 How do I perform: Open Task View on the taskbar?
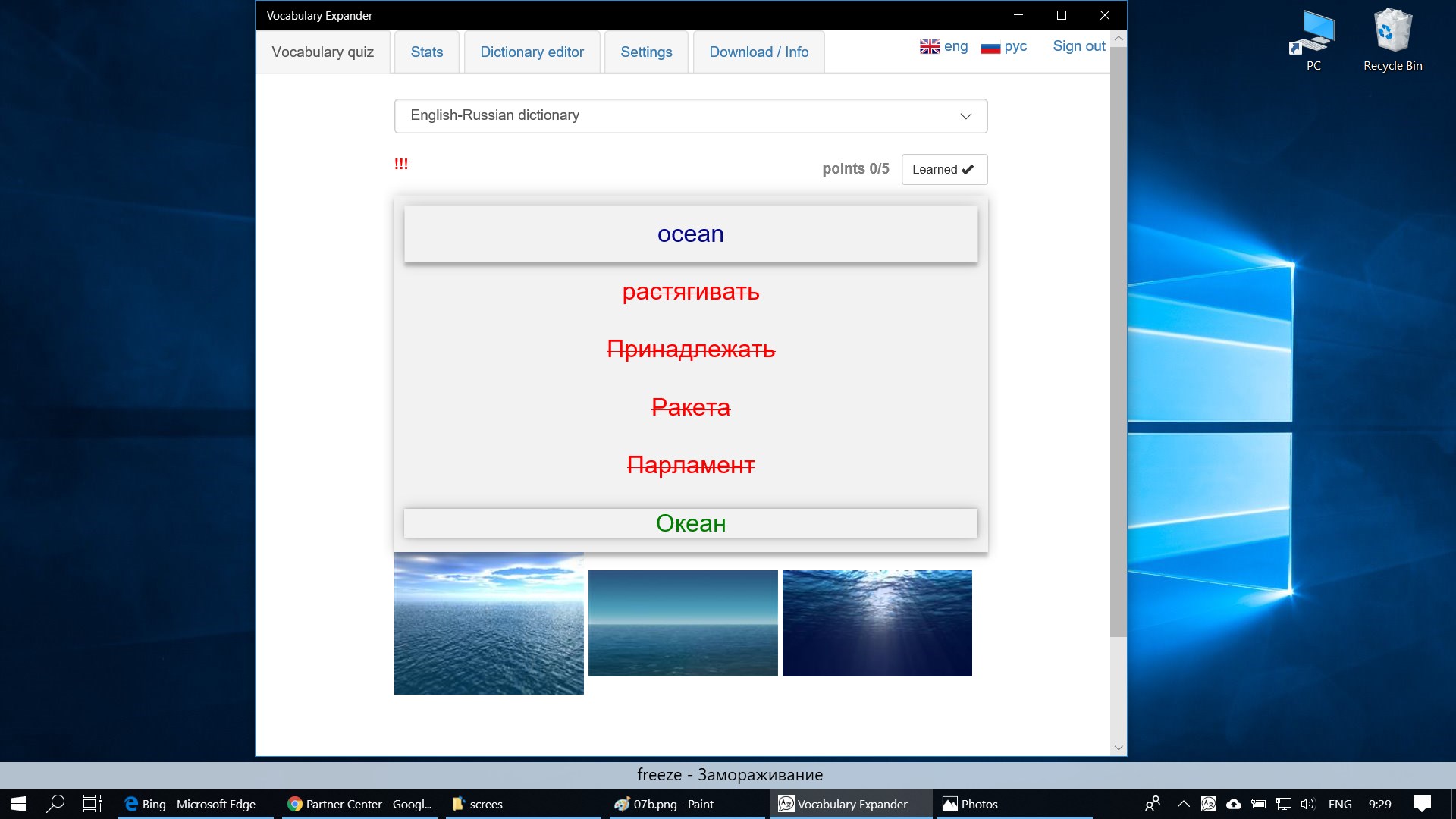[x=92, y=804]
